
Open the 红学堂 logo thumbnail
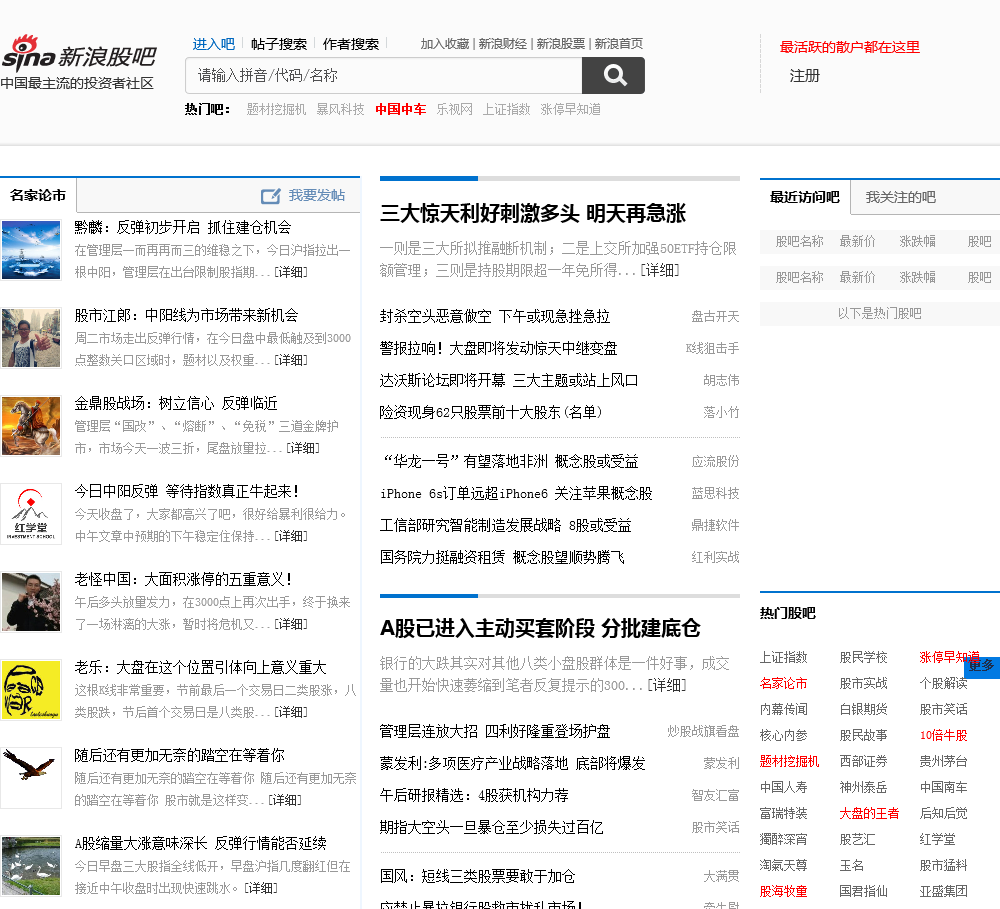[x=31, y=514]
